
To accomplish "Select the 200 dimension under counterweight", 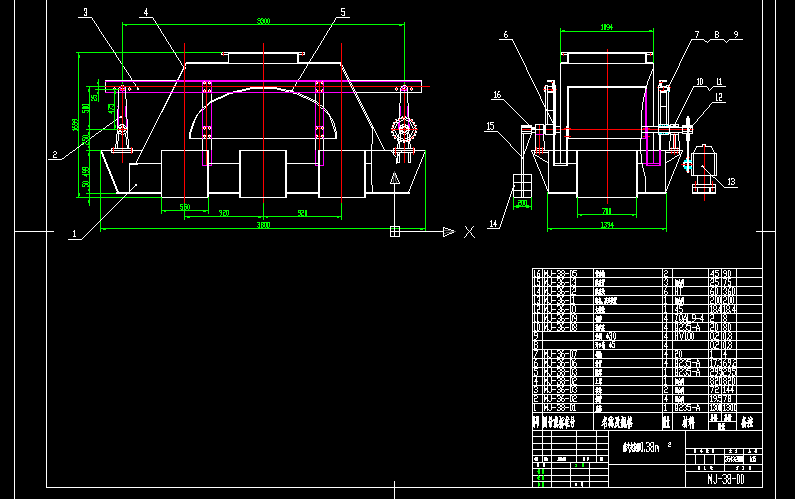I will [x=522, y=202].
